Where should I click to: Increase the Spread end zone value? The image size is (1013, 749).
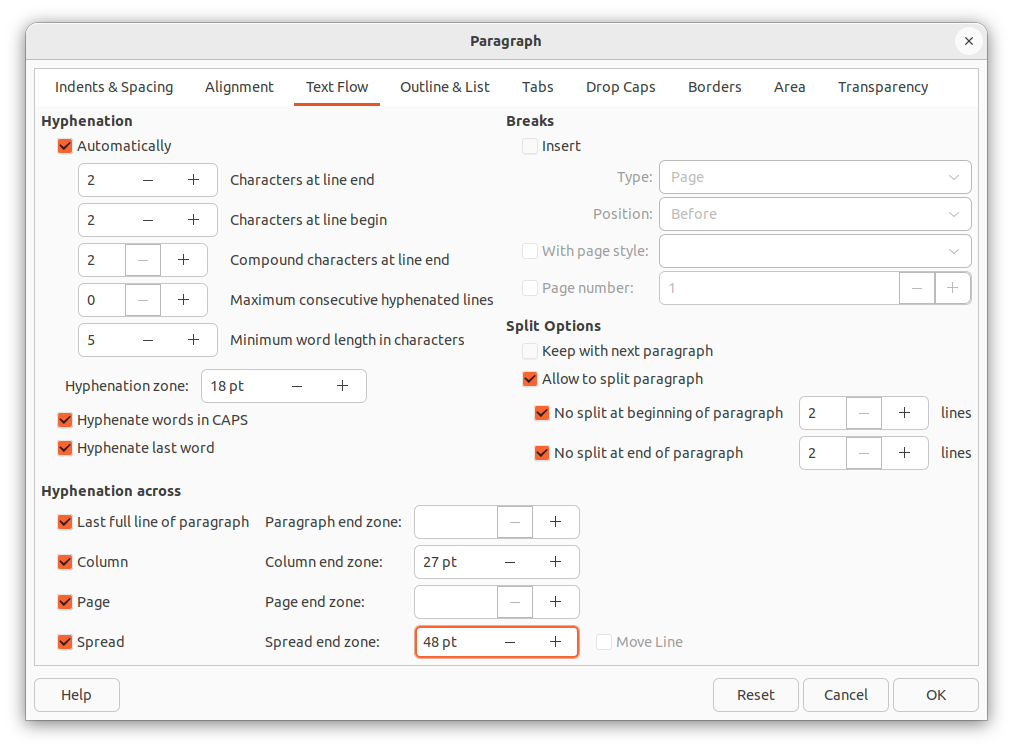point(556,642)
